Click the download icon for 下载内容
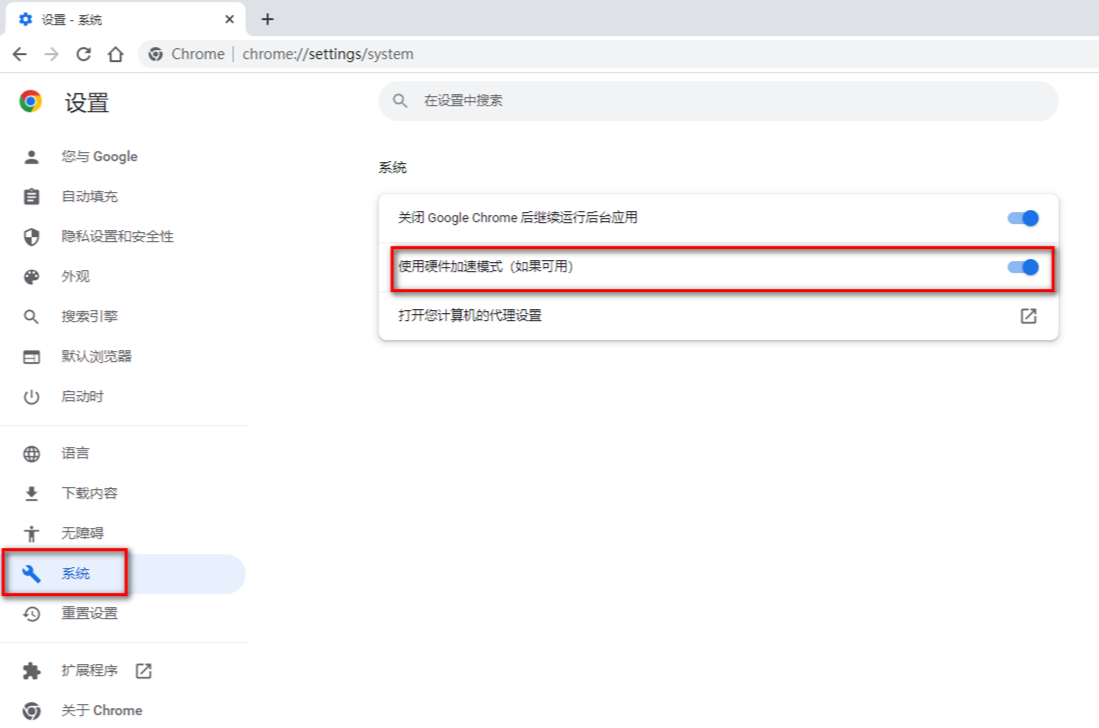Viewport: 1099px width, 728px height. (32, 494)
